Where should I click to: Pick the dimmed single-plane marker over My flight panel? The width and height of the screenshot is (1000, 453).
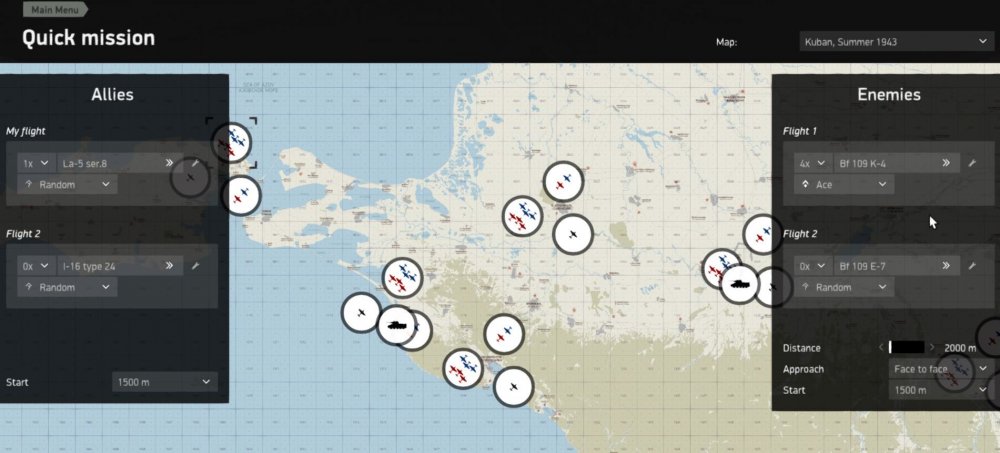coord(189,177)
